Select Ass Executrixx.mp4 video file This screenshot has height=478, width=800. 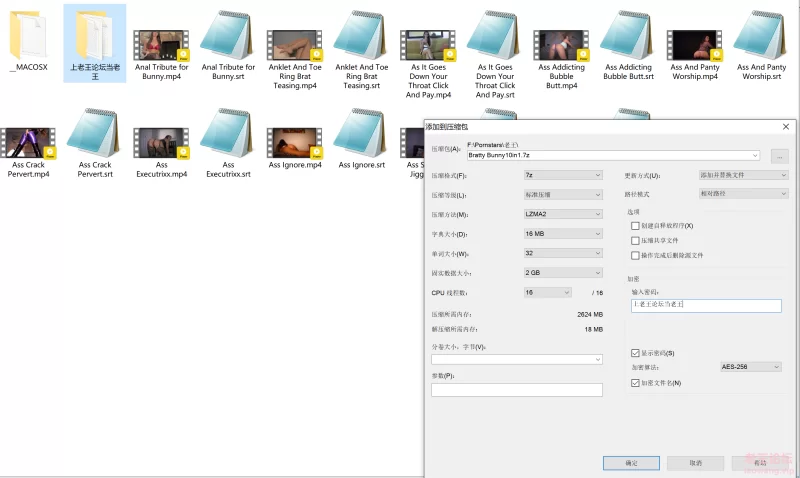(161, 143)
